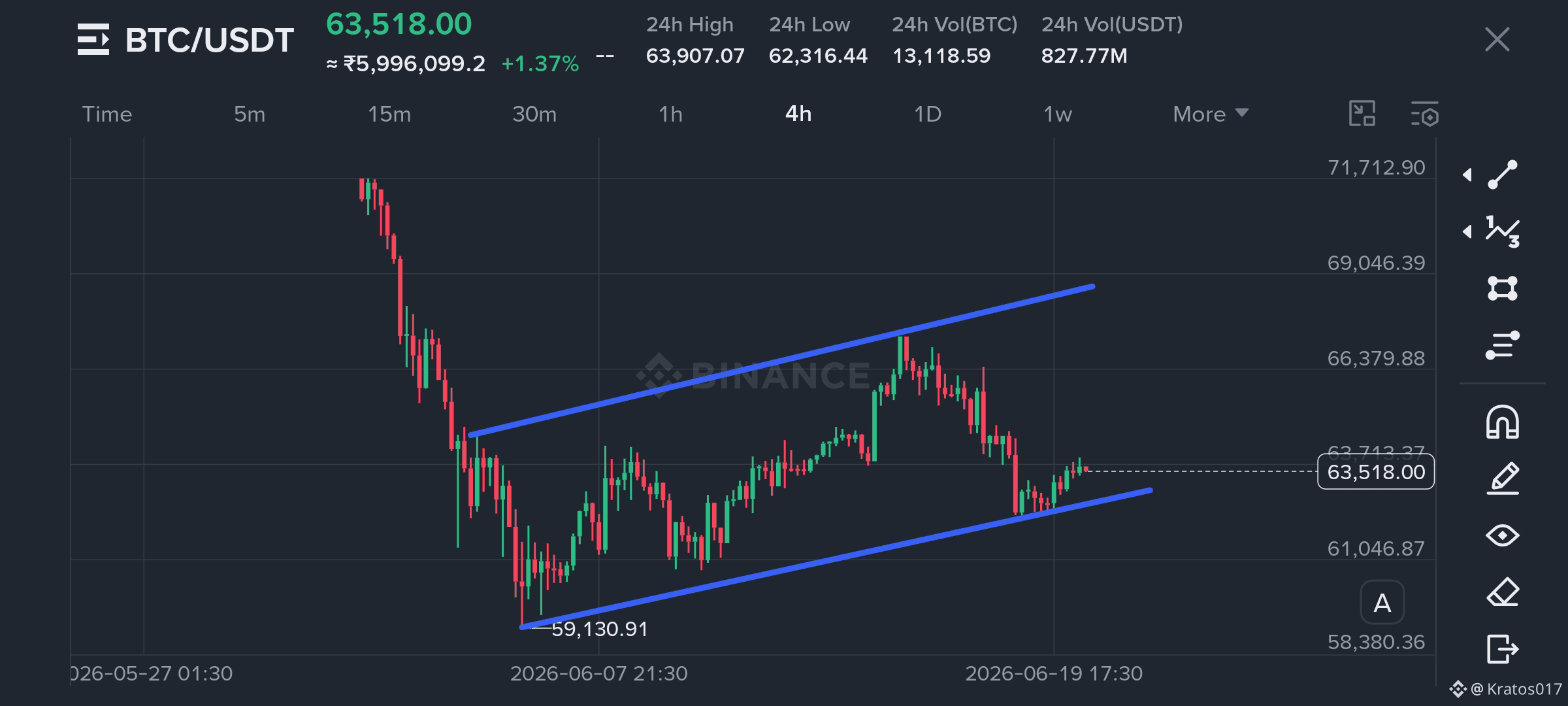Expand the trend line tool options arrow

[1467, 175]
